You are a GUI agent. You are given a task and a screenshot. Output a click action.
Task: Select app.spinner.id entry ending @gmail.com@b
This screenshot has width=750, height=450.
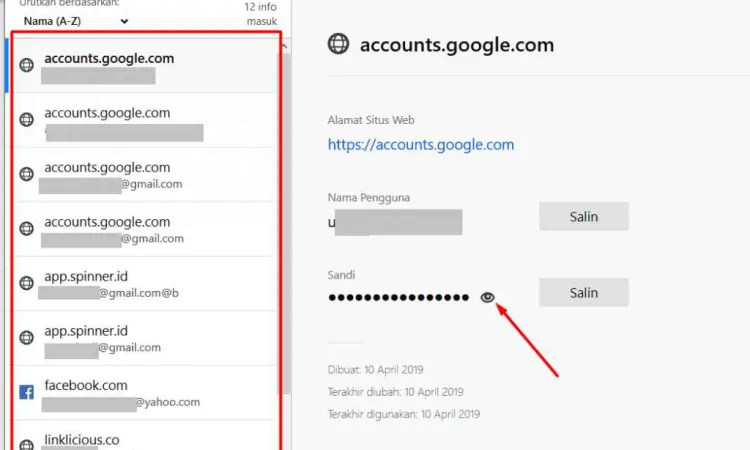point(144,284)
